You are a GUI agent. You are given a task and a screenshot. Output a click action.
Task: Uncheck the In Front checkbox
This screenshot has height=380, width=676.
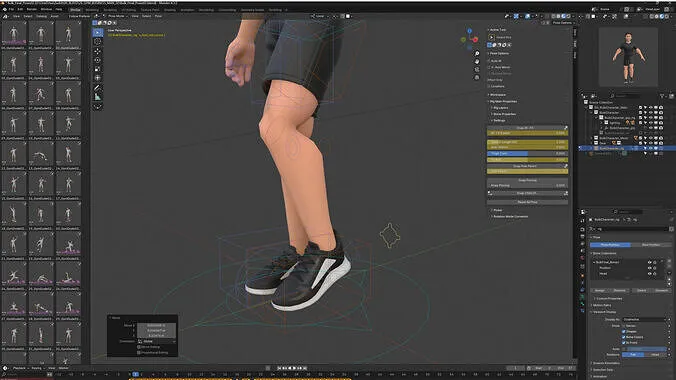pyautogui.click(x=623, y=343)
